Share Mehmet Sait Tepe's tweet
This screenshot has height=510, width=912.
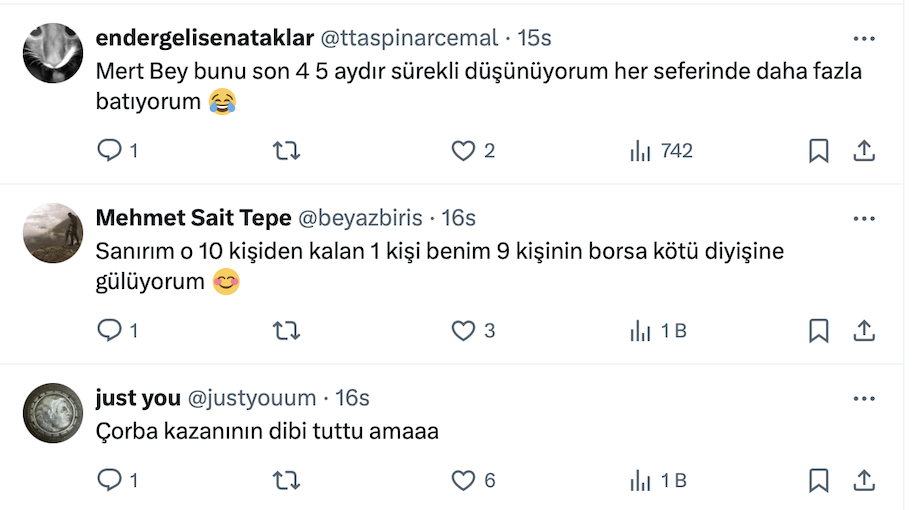864,330
